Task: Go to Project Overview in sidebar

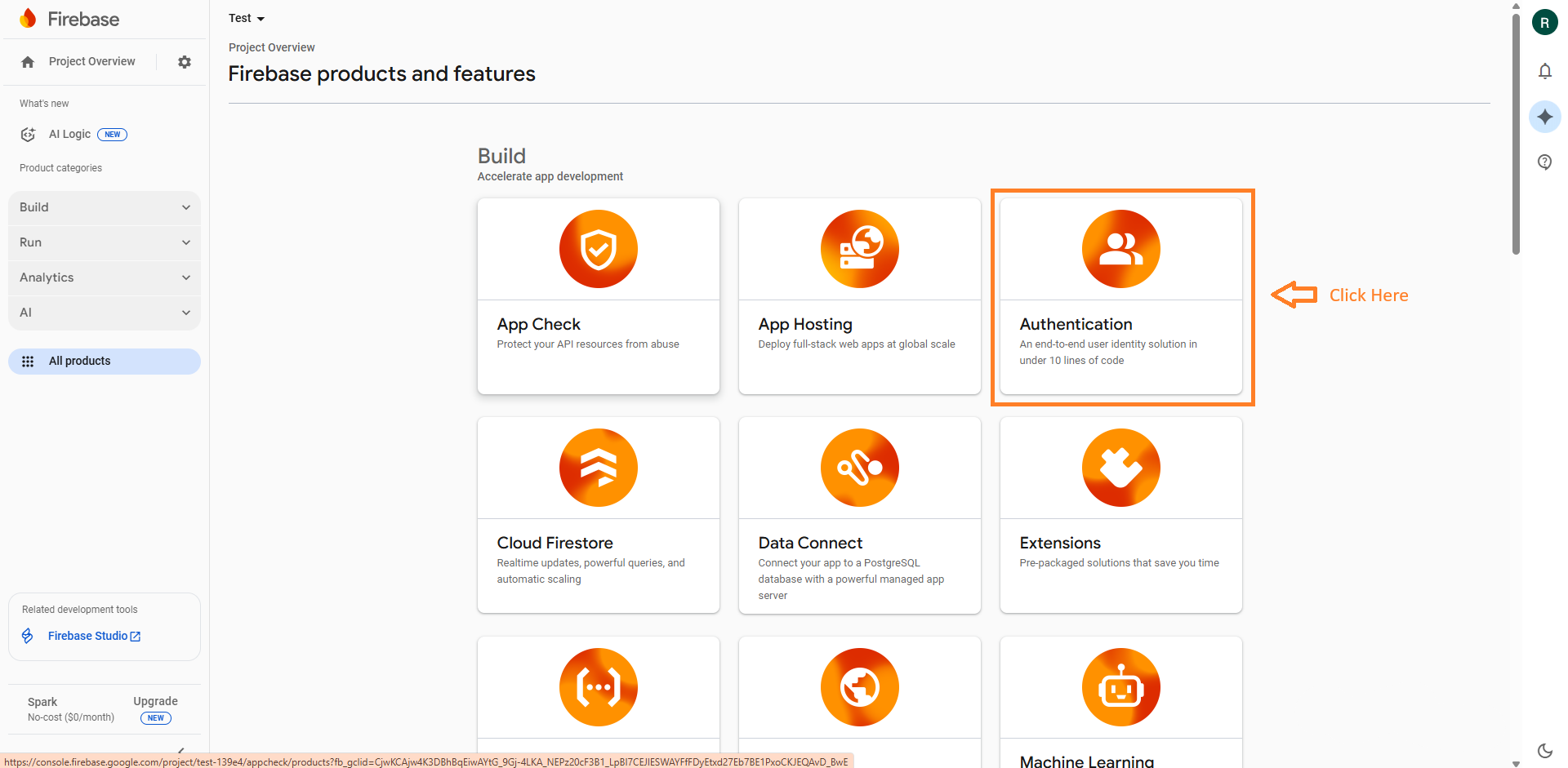Action: (92, 61)
